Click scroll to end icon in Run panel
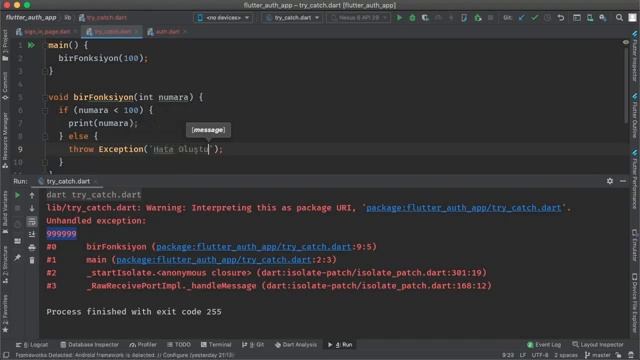640x360 pixels. [32, 234]
